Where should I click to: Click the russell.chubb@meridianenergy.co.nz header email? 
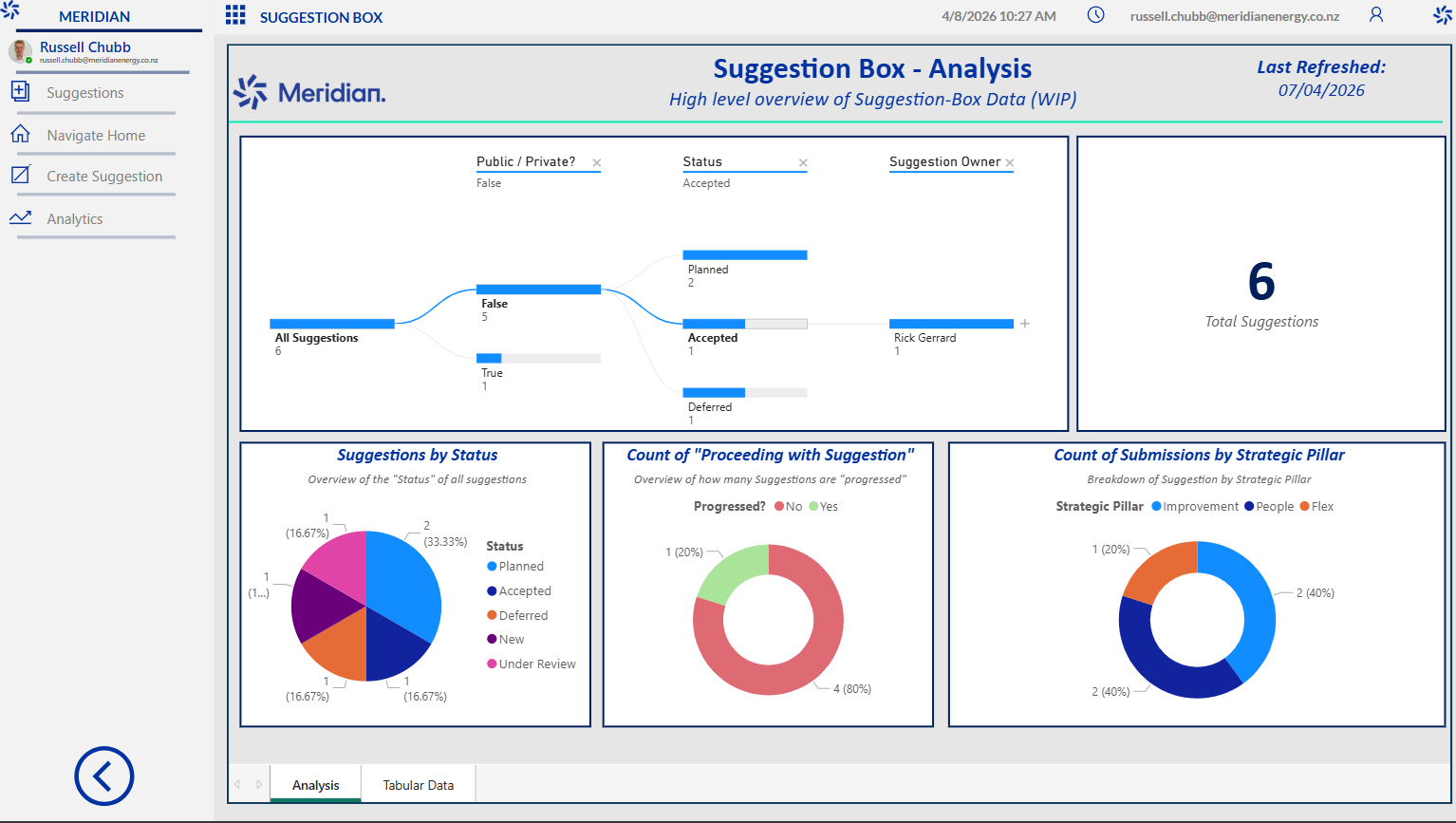coord(1235,16)
